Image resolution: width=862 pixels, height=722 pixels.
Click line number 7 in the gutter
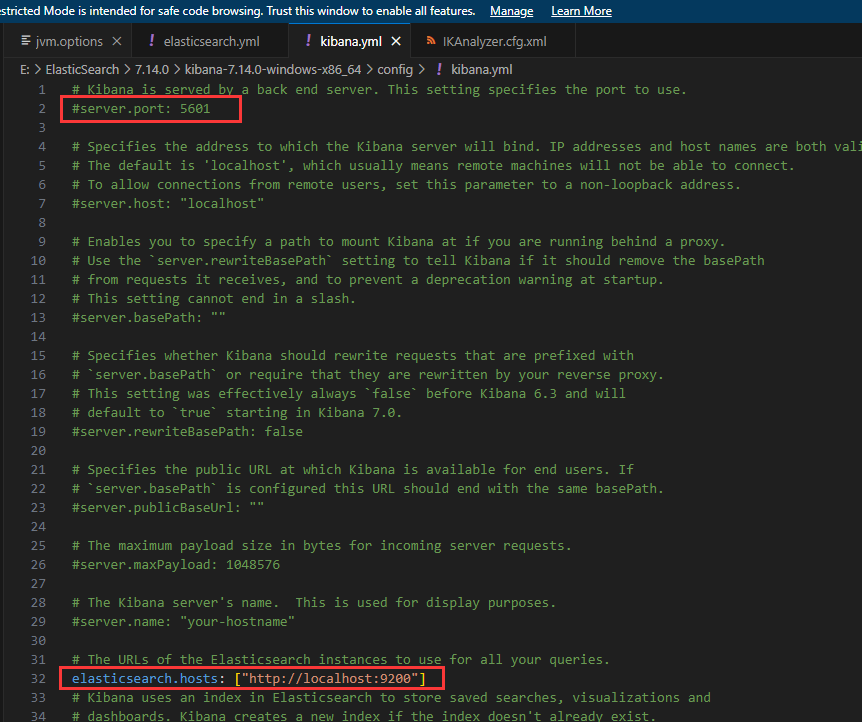coord(42,204)
